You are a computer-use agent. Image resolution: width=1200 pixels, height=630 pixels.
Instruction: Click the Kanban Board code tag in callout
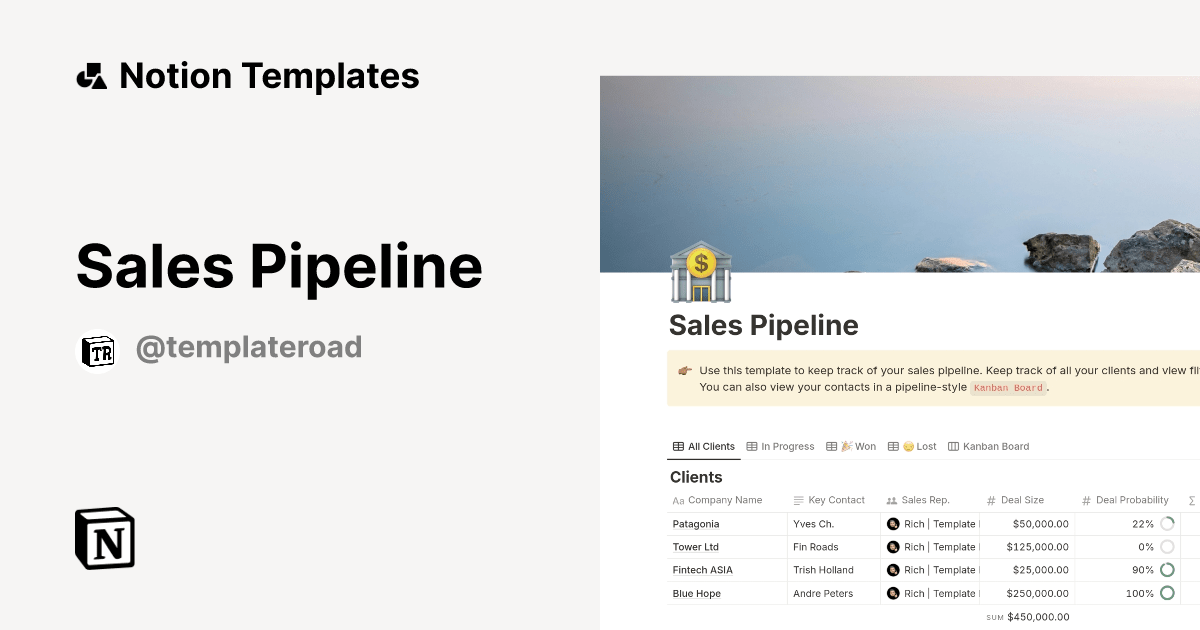pyautogui.click(x=1008, y=388)
